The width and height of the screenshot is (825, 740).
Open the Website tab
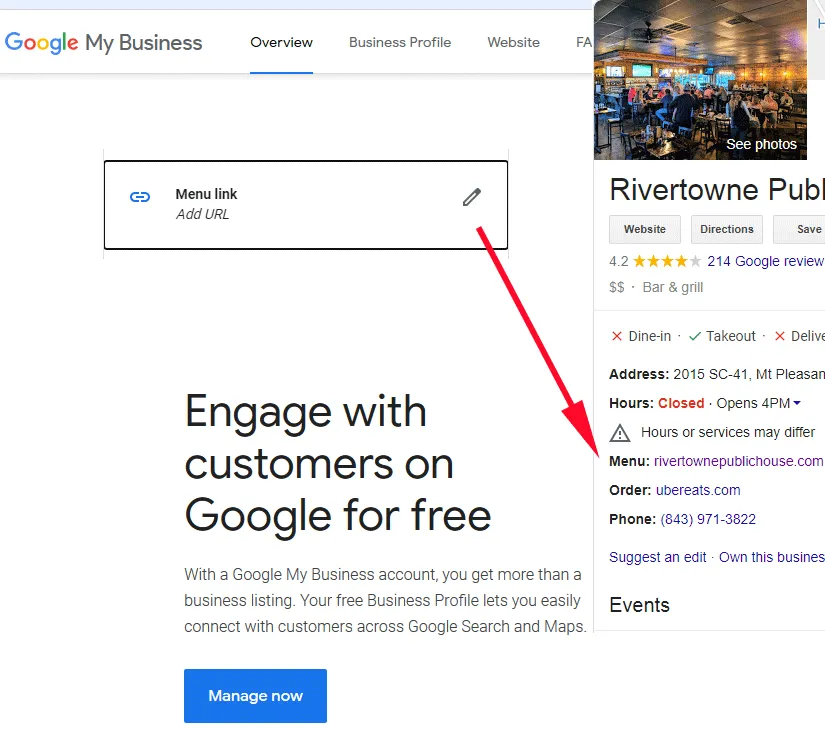pos(513,42)
